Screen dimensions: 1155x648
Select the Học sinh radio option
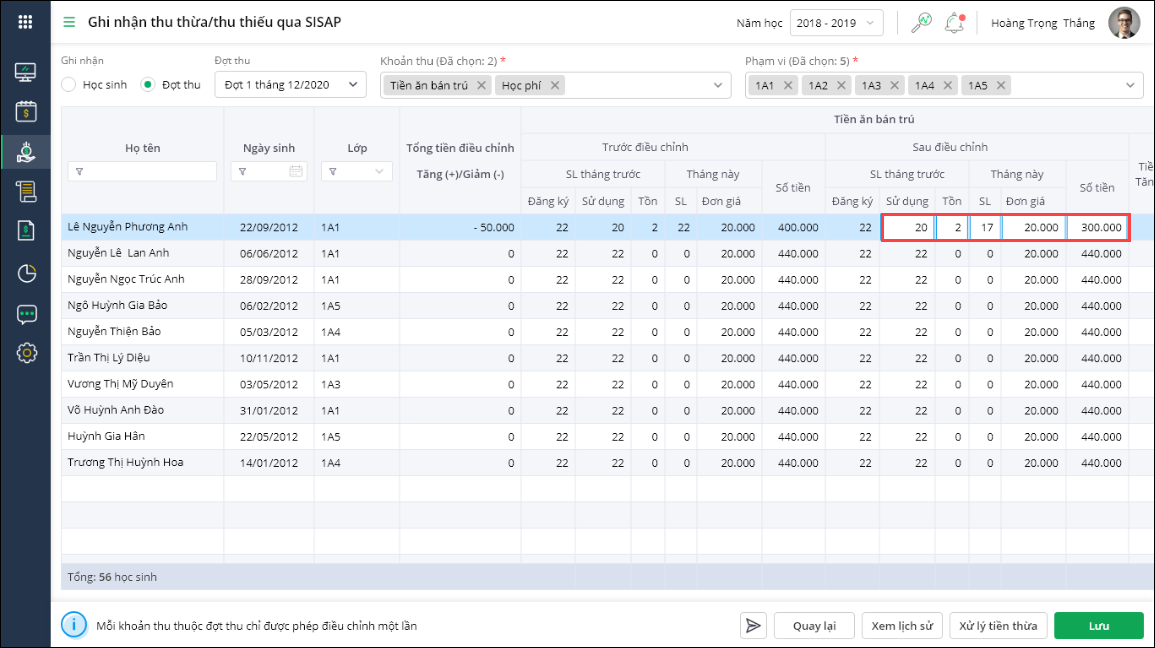[x=69, y=85]
